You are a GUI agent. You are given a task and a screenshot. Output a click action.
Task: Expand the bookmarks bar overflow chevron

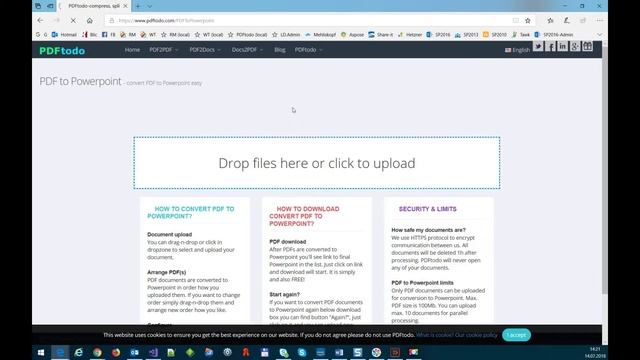pos(599,35)
